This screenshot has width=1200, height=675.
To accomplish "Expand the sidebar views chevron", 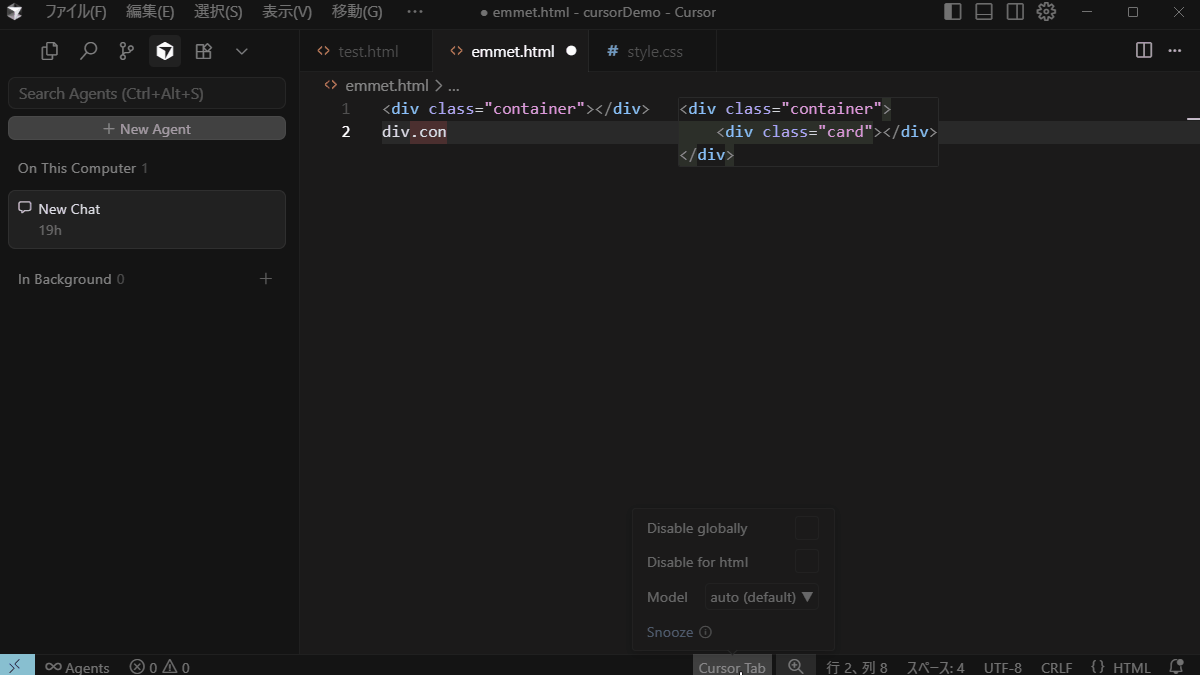I will [241, 51].
